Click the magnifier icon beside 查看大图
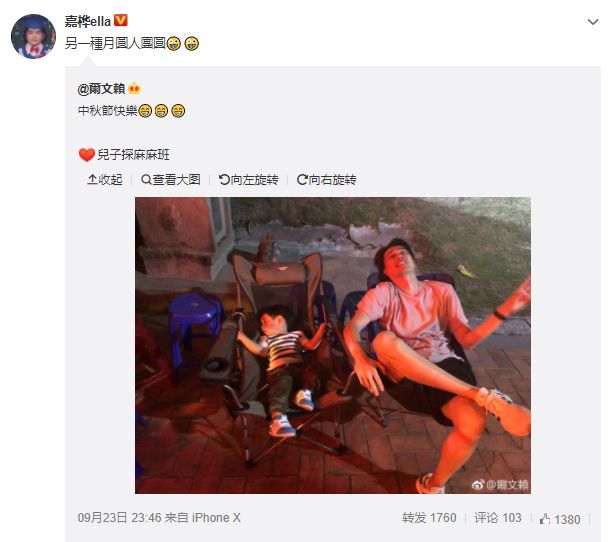 [146, 180]
